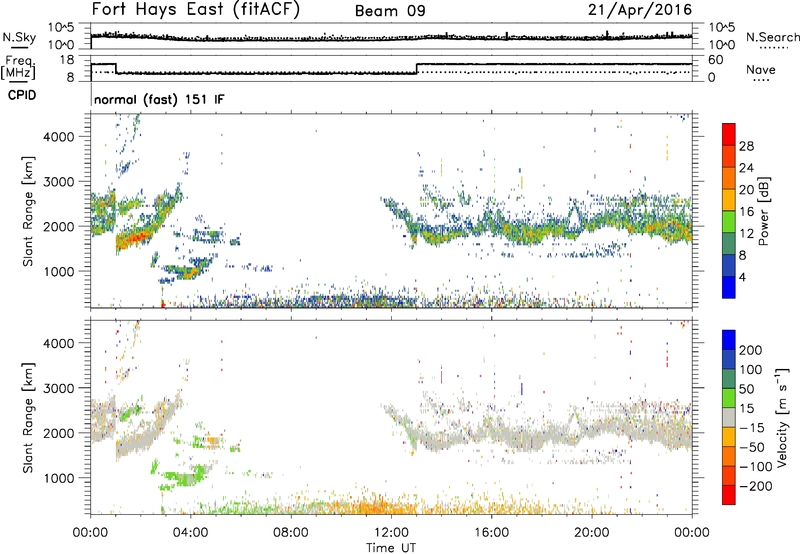Pick the red top segment of power colorbar
This screenshot has height=554, width=800.
click(729, 134)
